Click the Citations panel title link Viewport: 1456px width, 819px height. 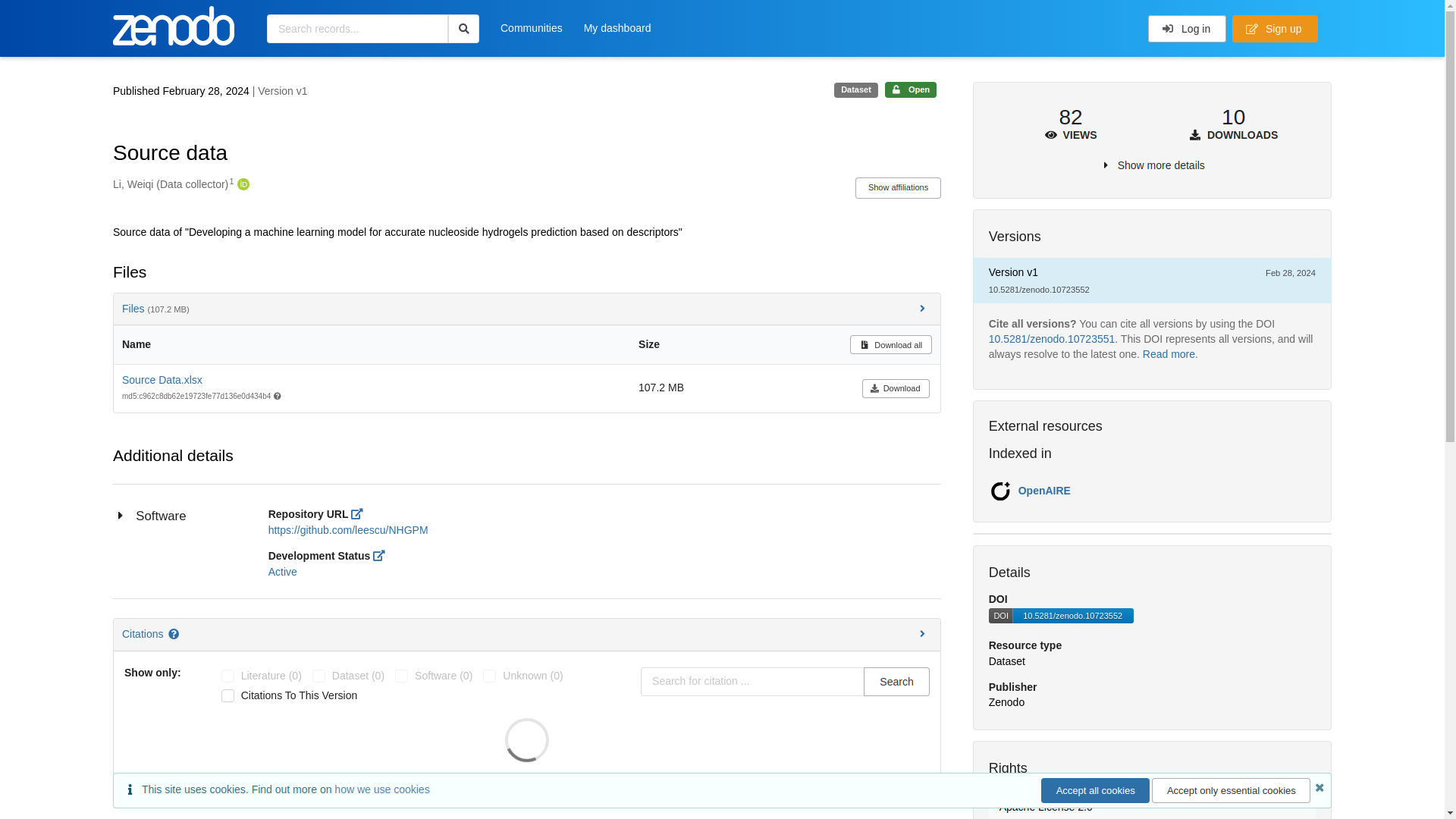[x=143, y=634]
